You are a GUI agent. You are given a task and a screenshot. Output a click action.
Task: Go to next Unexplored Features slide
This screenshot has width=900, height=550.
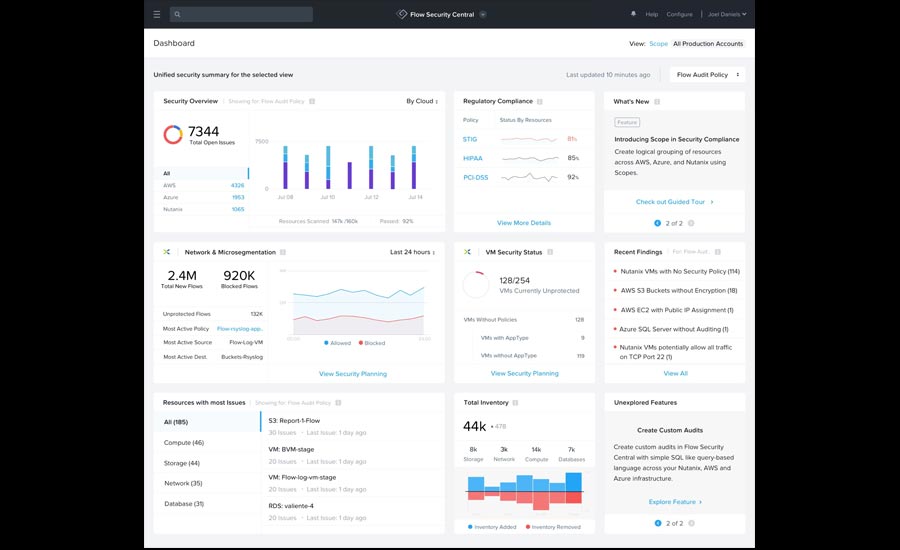coord(691,523)
